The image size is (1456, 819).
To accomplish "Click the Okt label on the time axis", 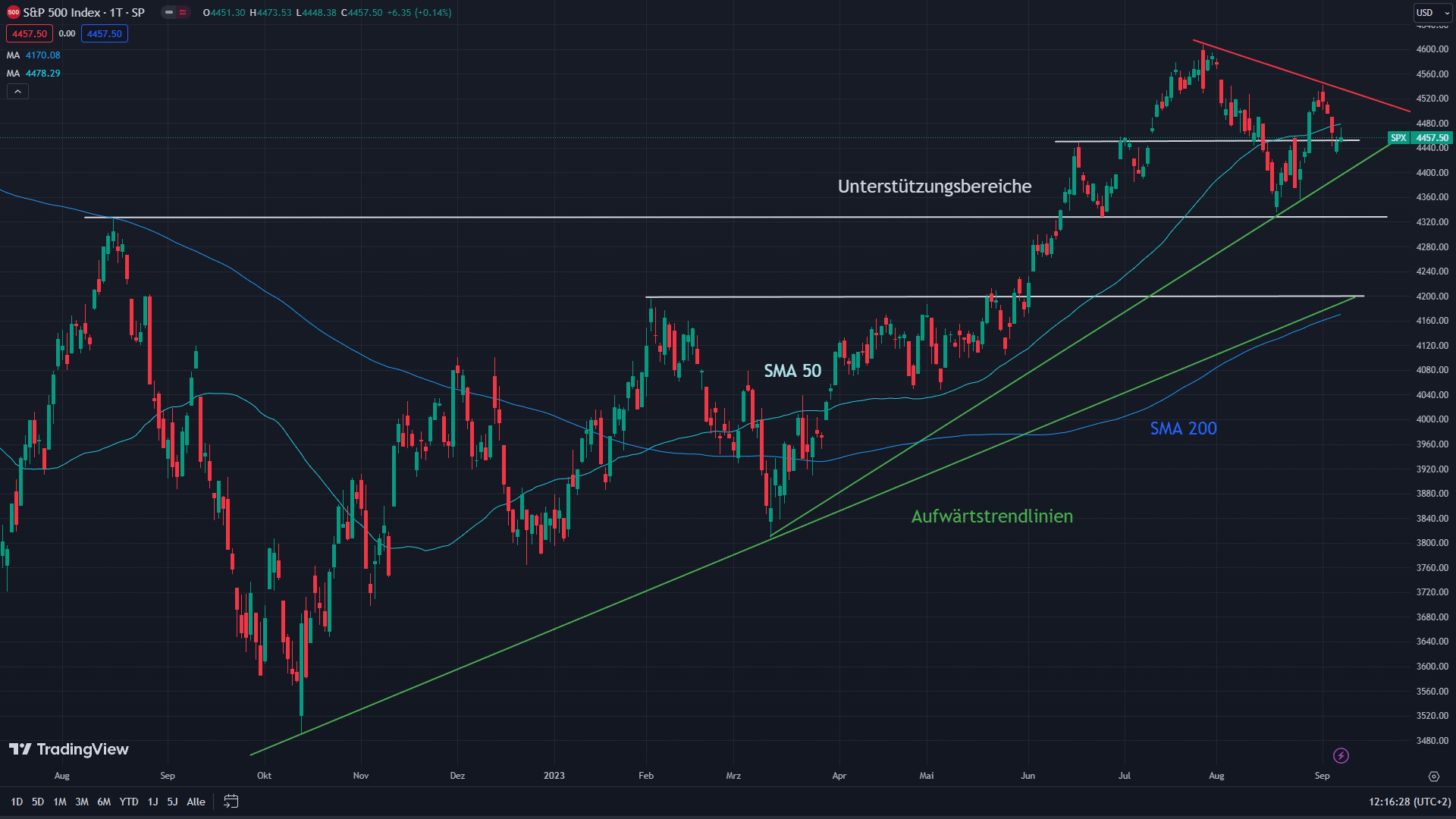I will [x=264, y=776].
